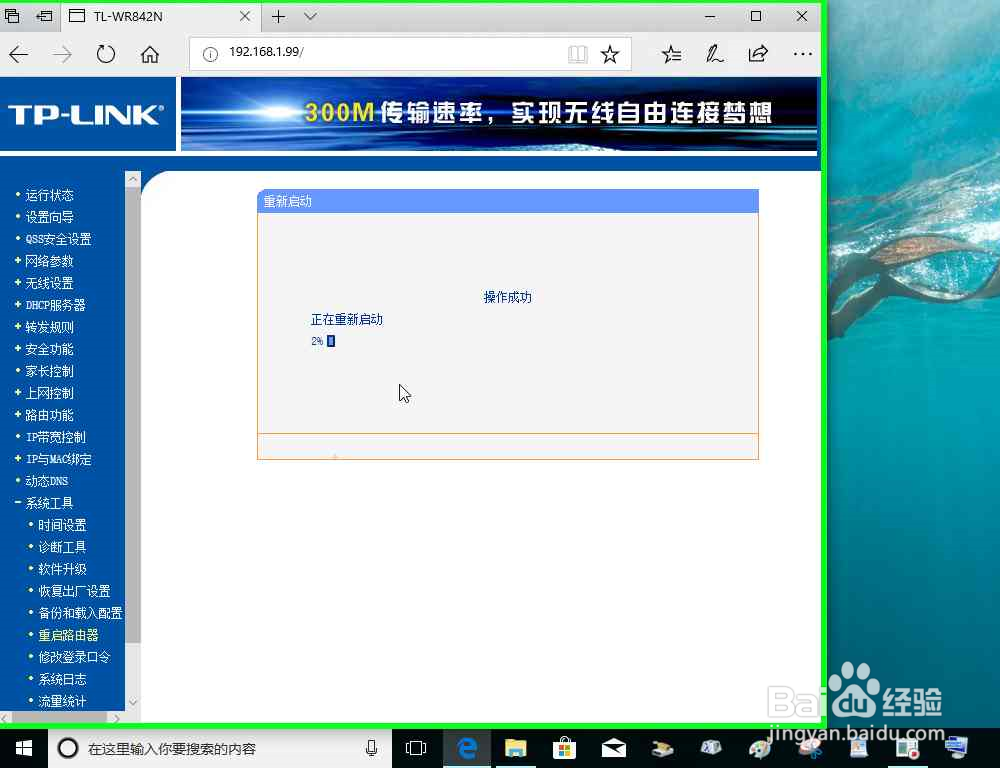
Task: Open the site information icon in address bar
Action: [x=210, y=55]
